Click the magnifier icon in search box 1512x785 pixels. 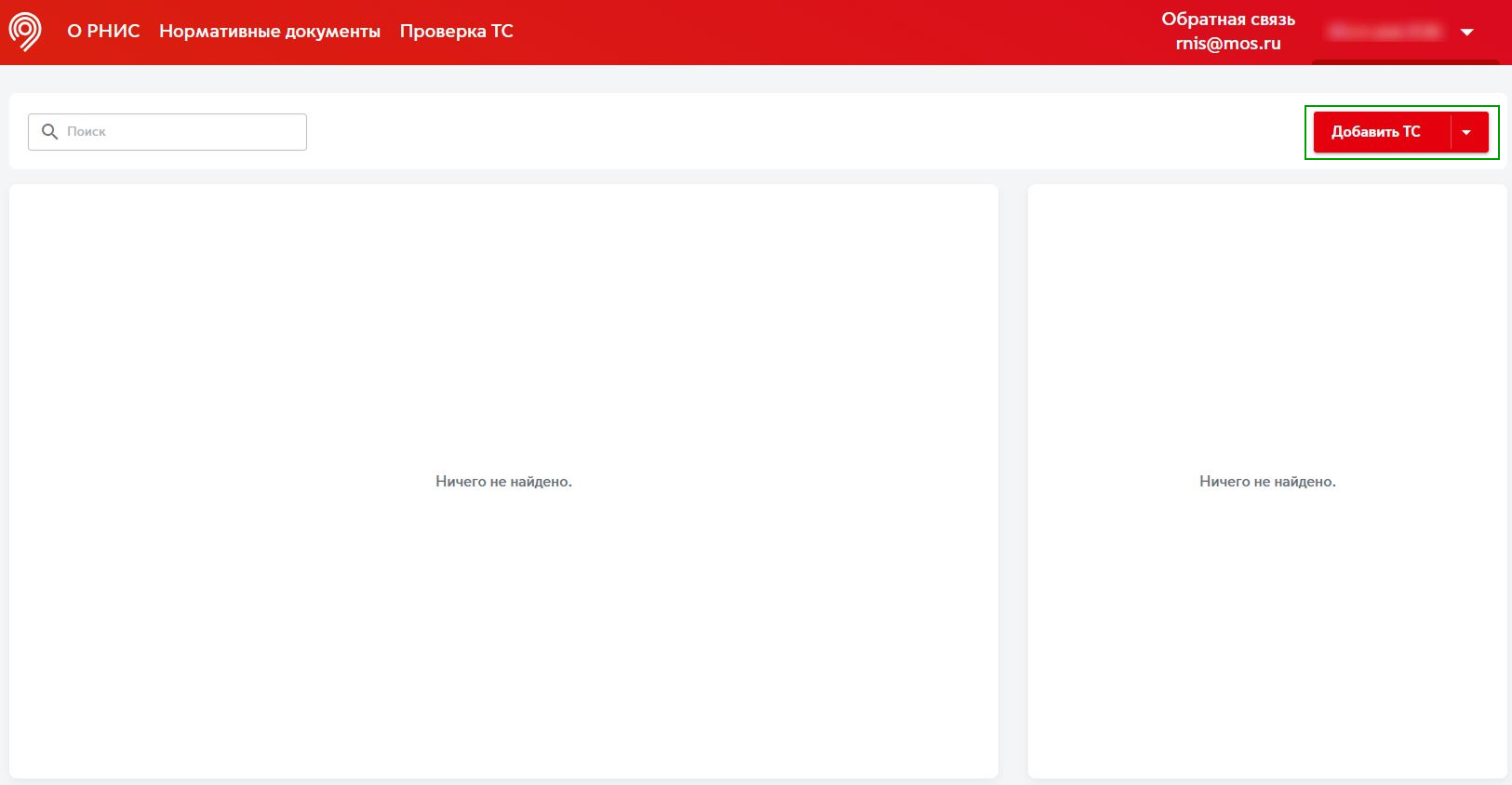pos(50,132)
